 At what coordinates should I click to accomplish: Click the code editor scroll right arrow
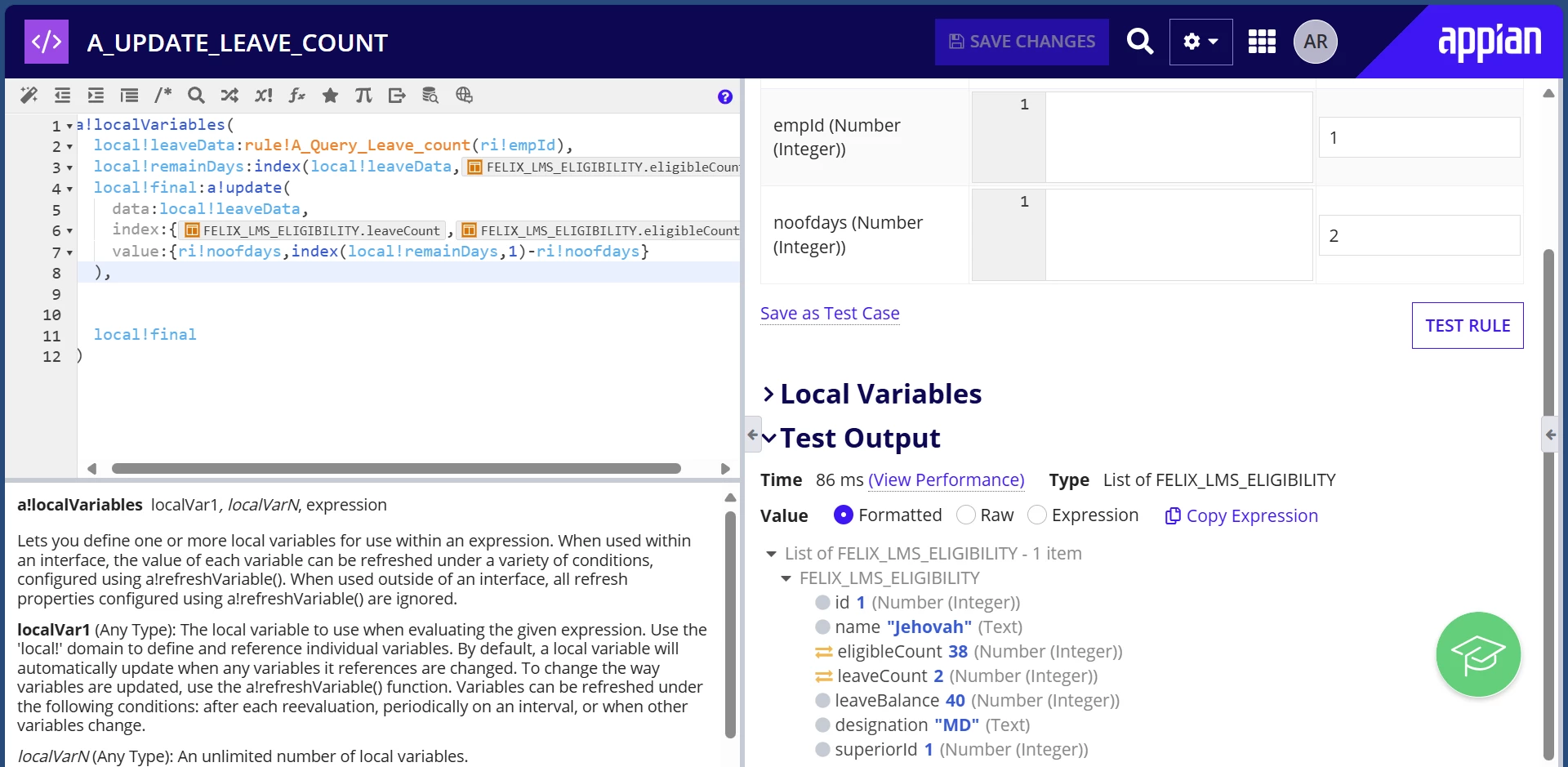coord(725,469)
